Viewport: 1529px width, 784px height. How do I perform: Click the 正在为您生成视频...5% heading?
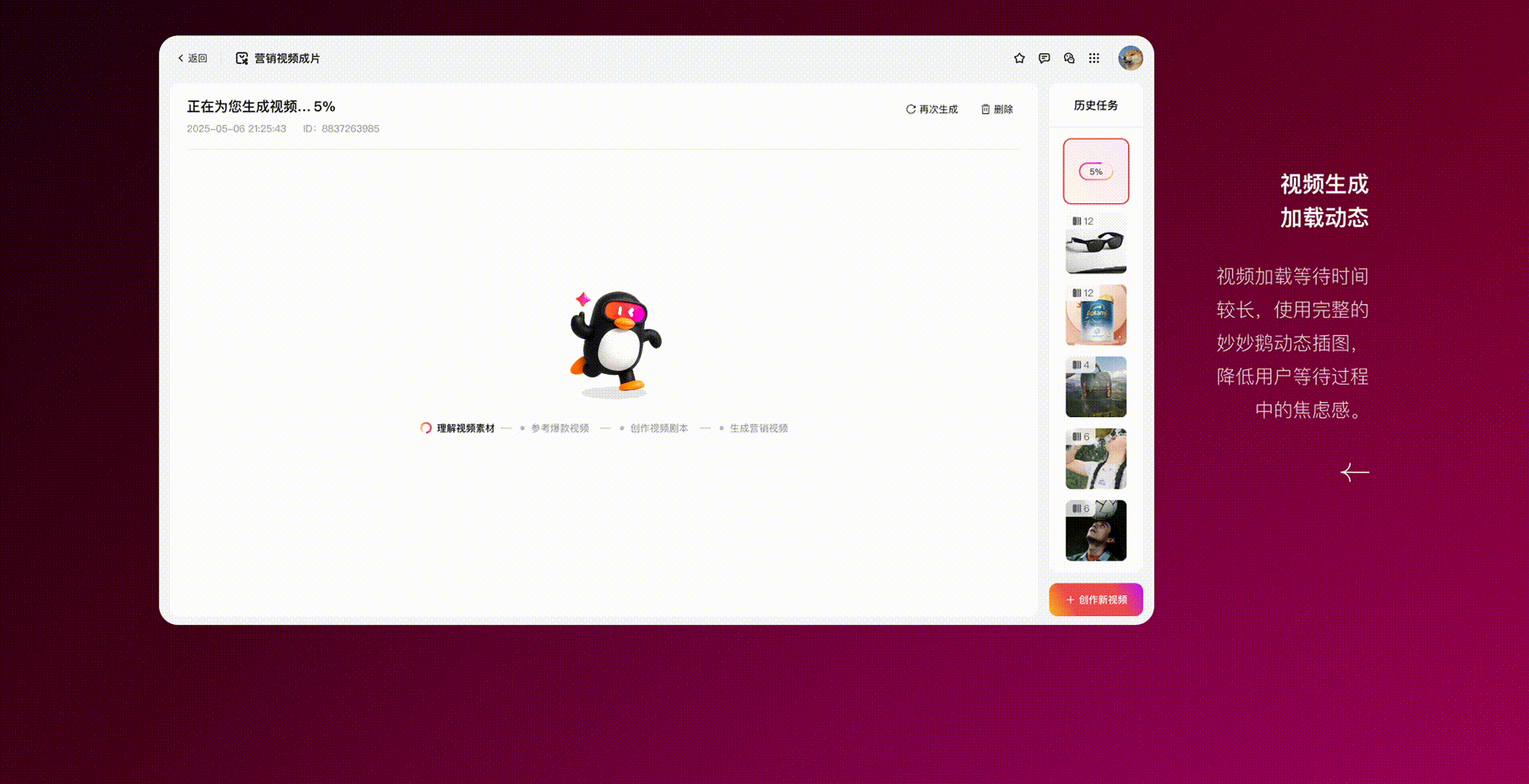261,107
